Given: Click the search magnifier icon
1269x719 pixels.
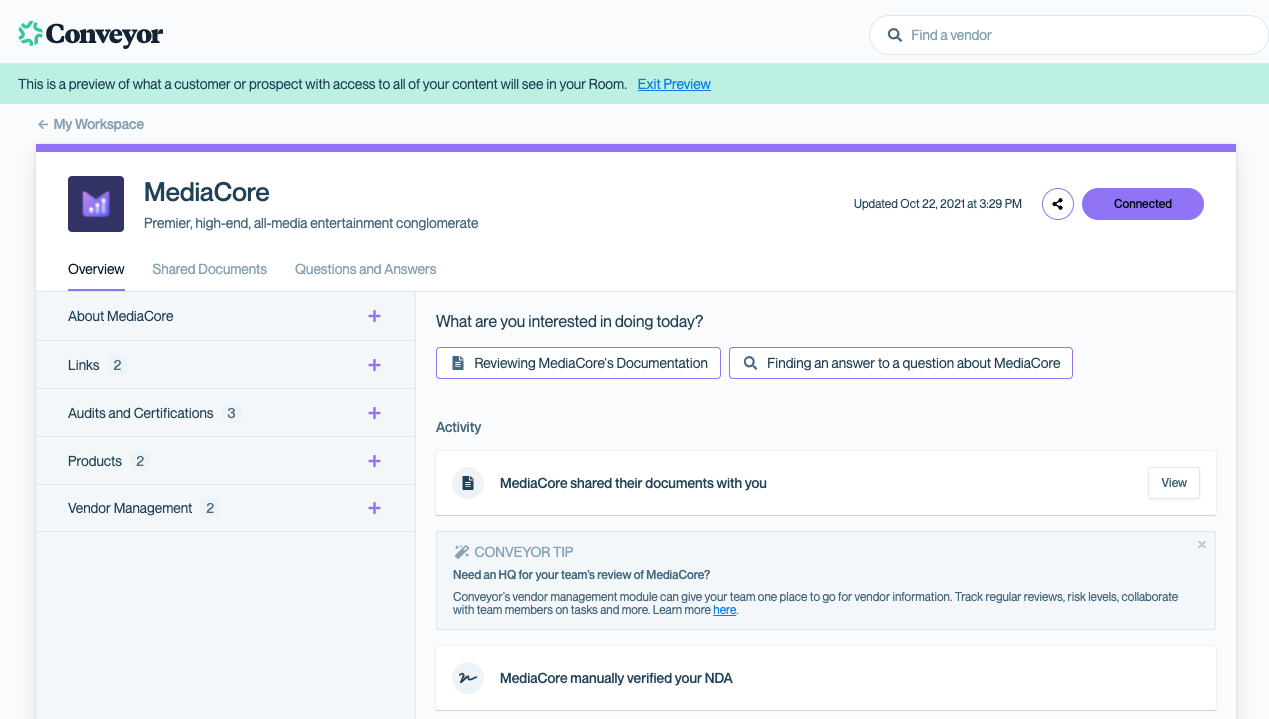Looking at the screenshot, I should (x=895, y=35).
